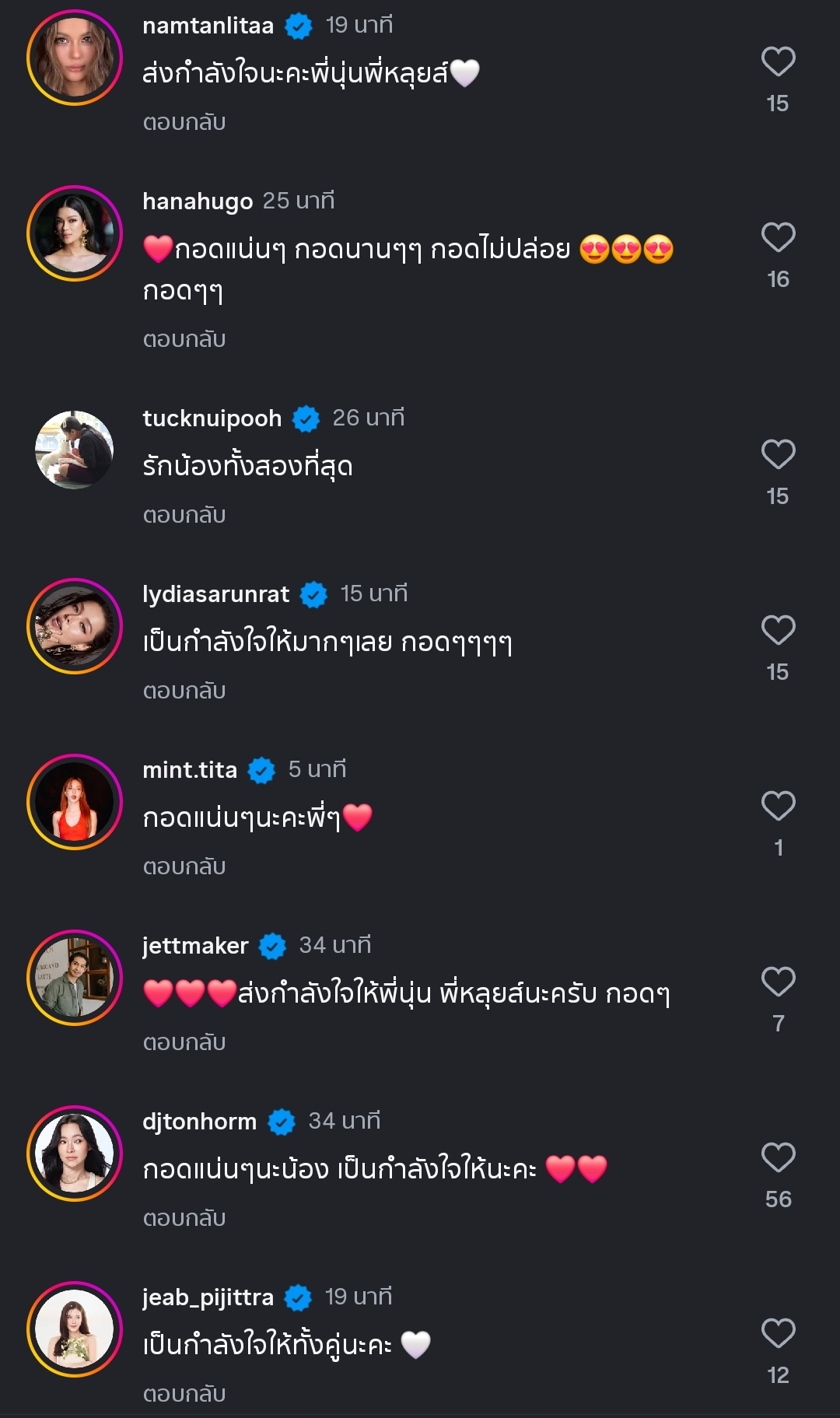The height and width of the screenshot is (1418, 840).
Task: Open namtanlitaa's profile picture
Action: pyautogui.click(x=75, y=58)
